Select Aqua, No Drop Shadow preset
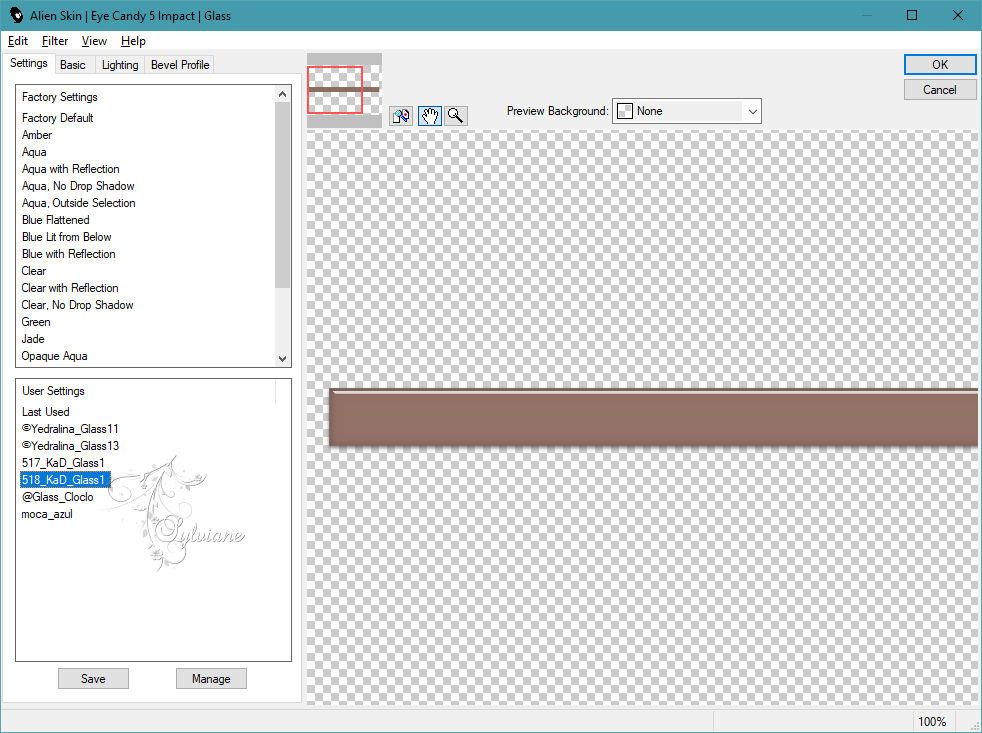 (x=78, y=185)
